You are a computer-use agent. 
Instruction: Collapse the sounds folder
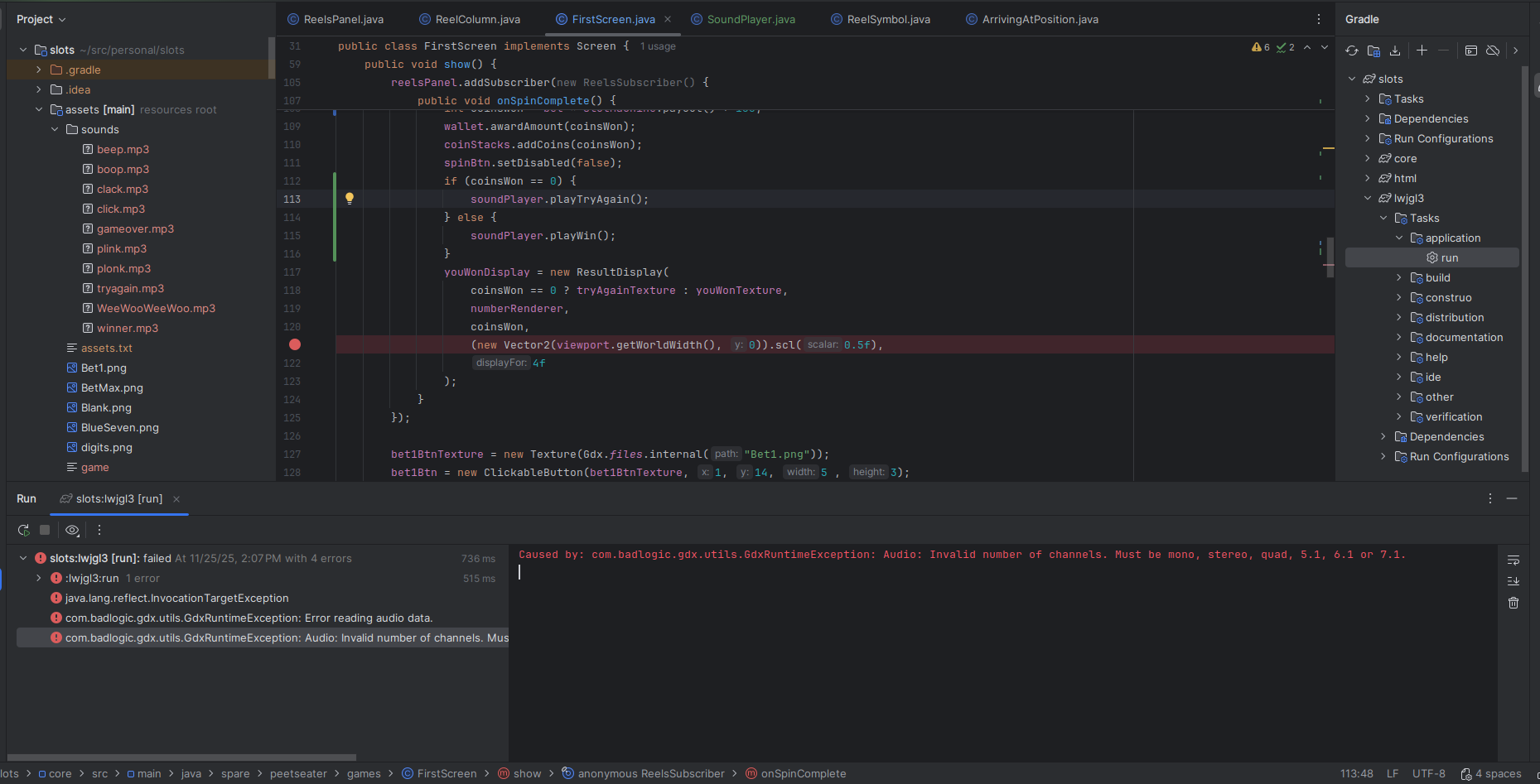coord(55,130)
